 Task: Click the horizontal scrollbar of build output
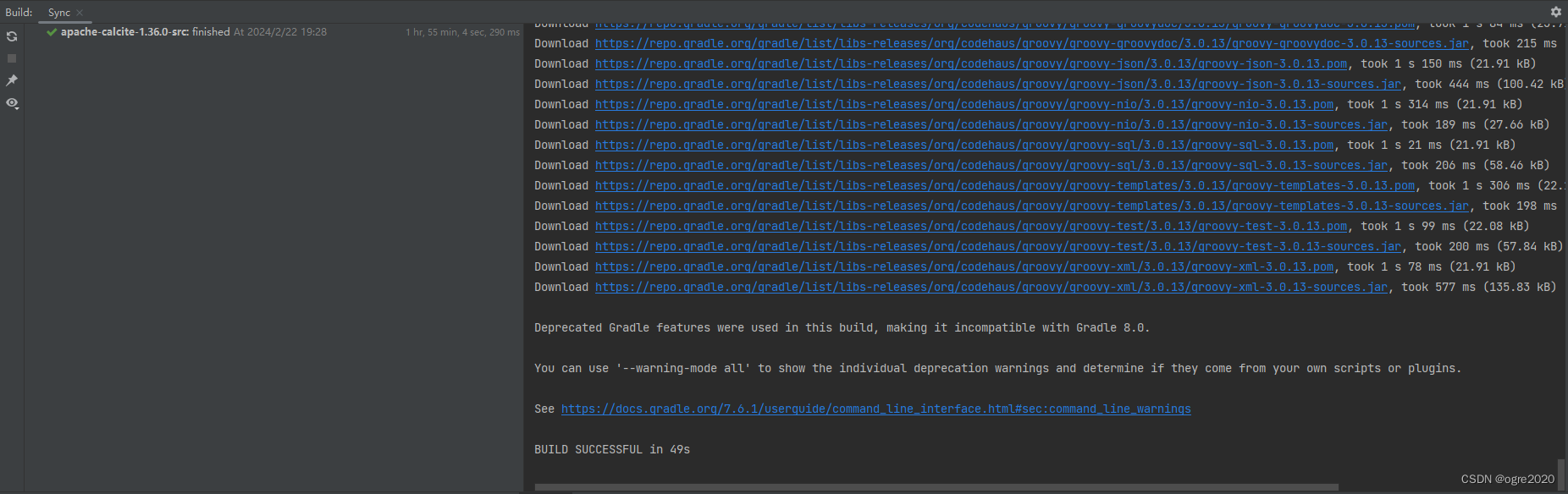tap(936, 487)
